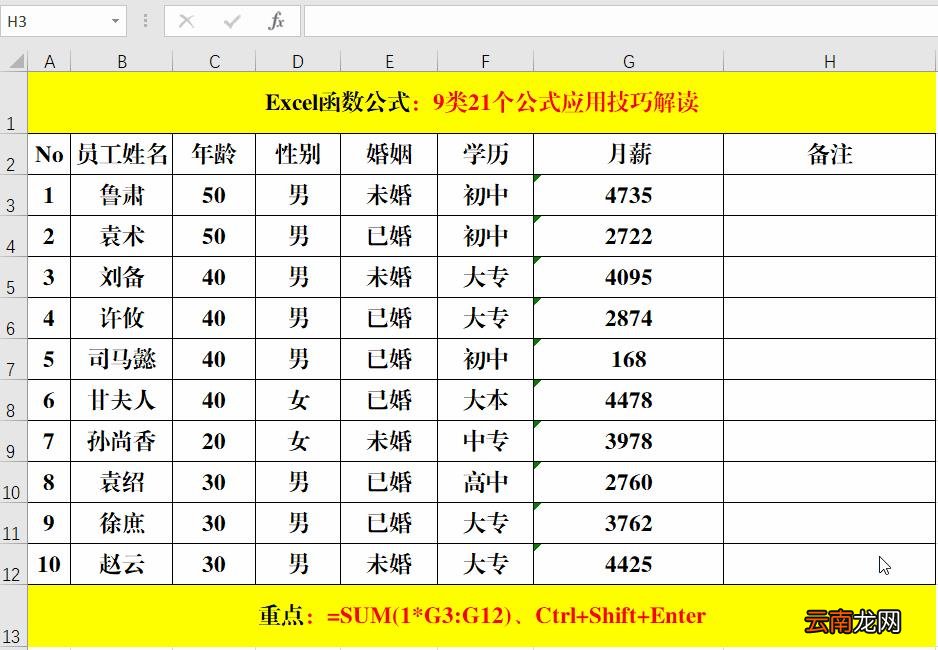Click salary cell 168
This screenshot has height=650, width=938.
point(629,359)
